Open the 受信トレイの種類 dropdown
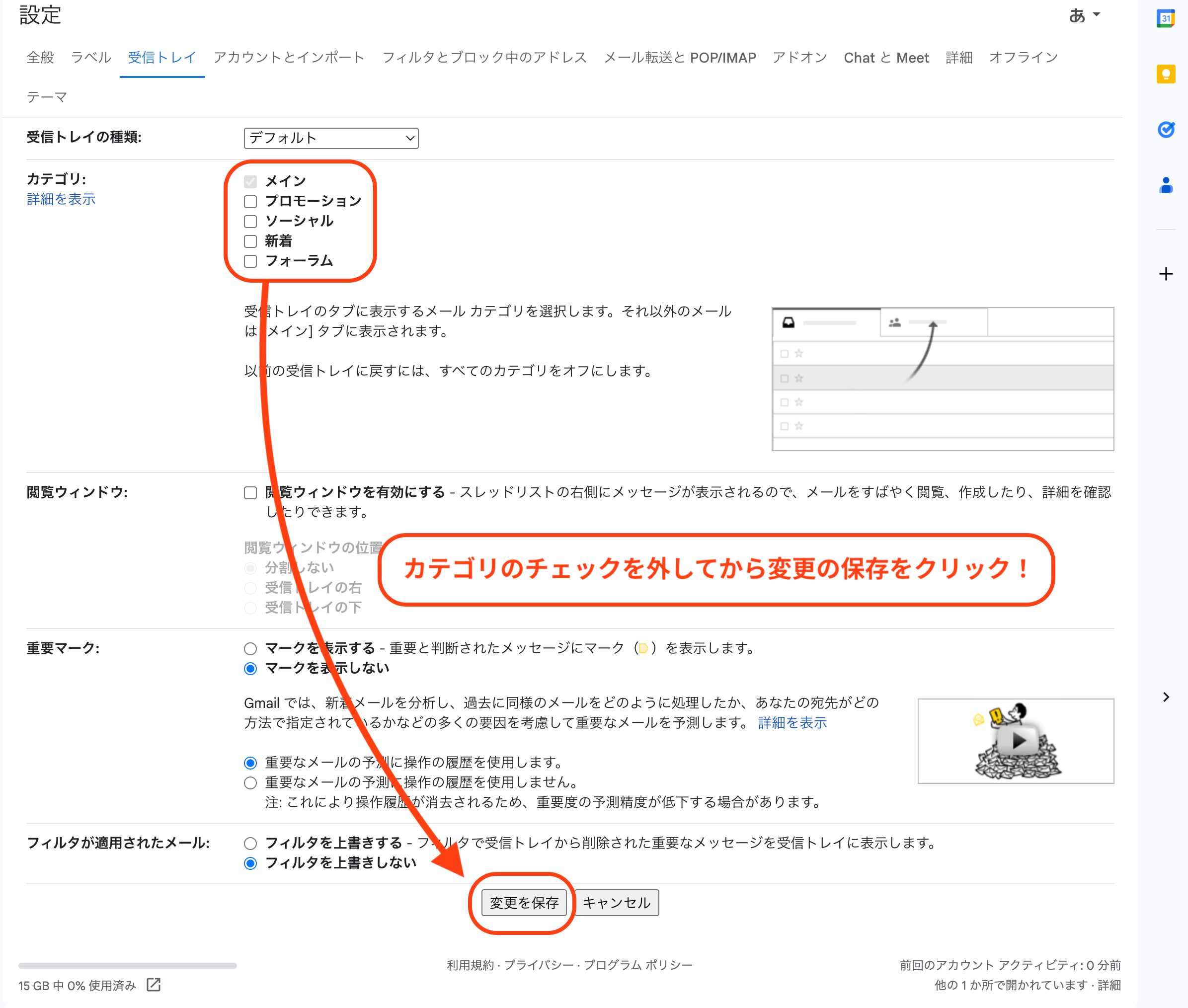The image size is (1188, 1008). tap(331, 138)
